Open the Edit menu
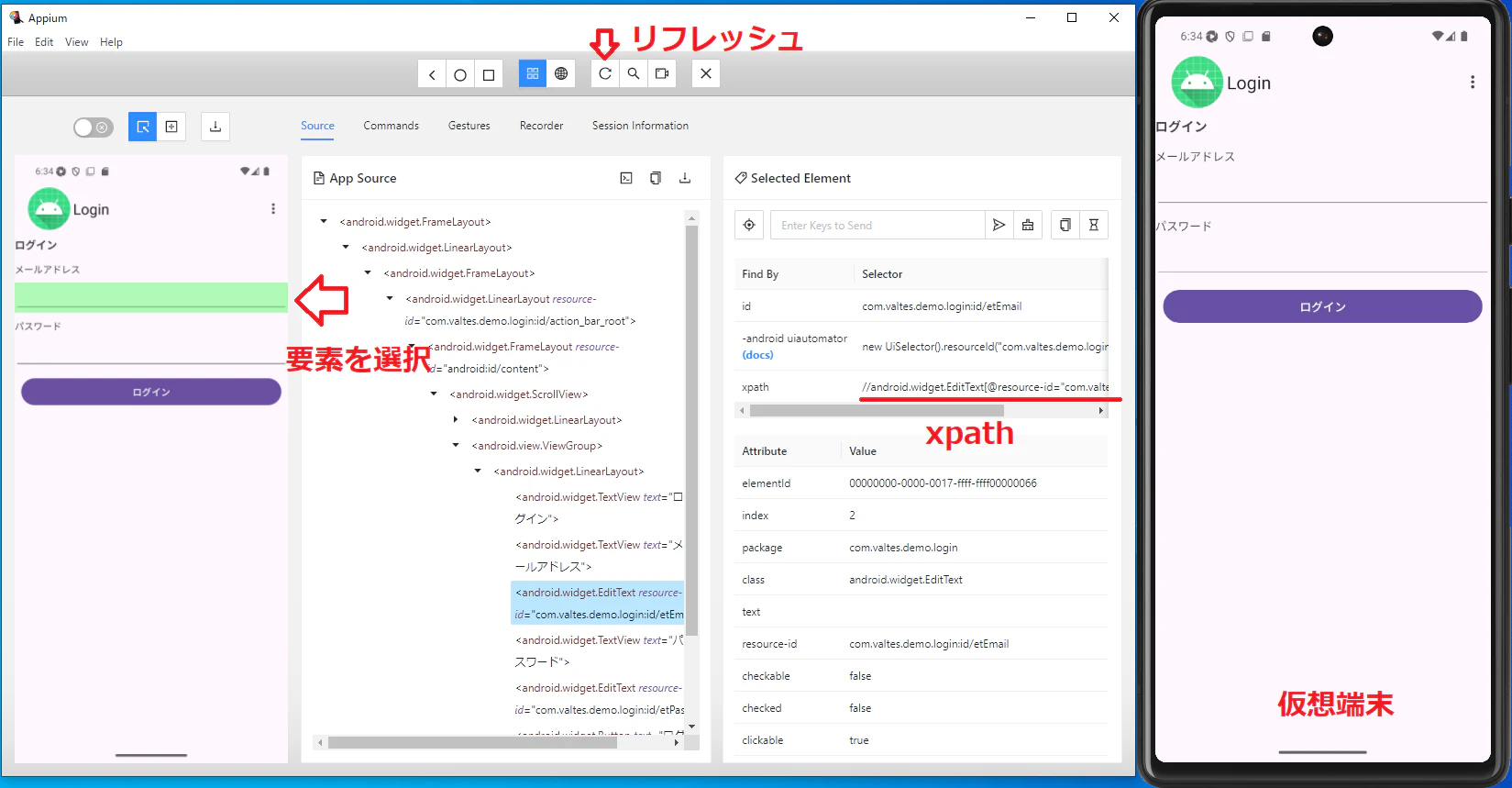 (x=44, y=42)
